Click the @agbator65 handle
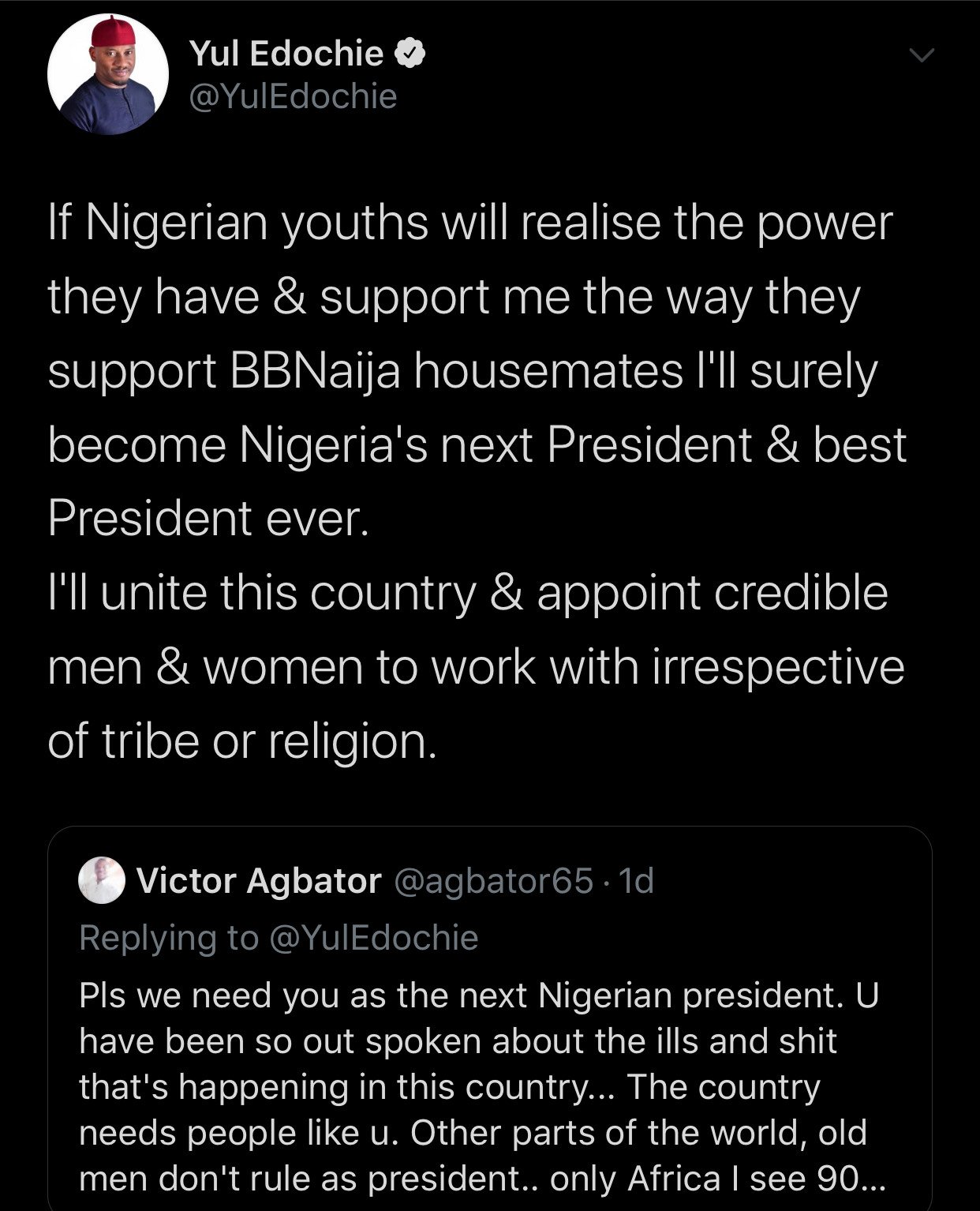Screen dimensions: 980x1211 (492, 880)
